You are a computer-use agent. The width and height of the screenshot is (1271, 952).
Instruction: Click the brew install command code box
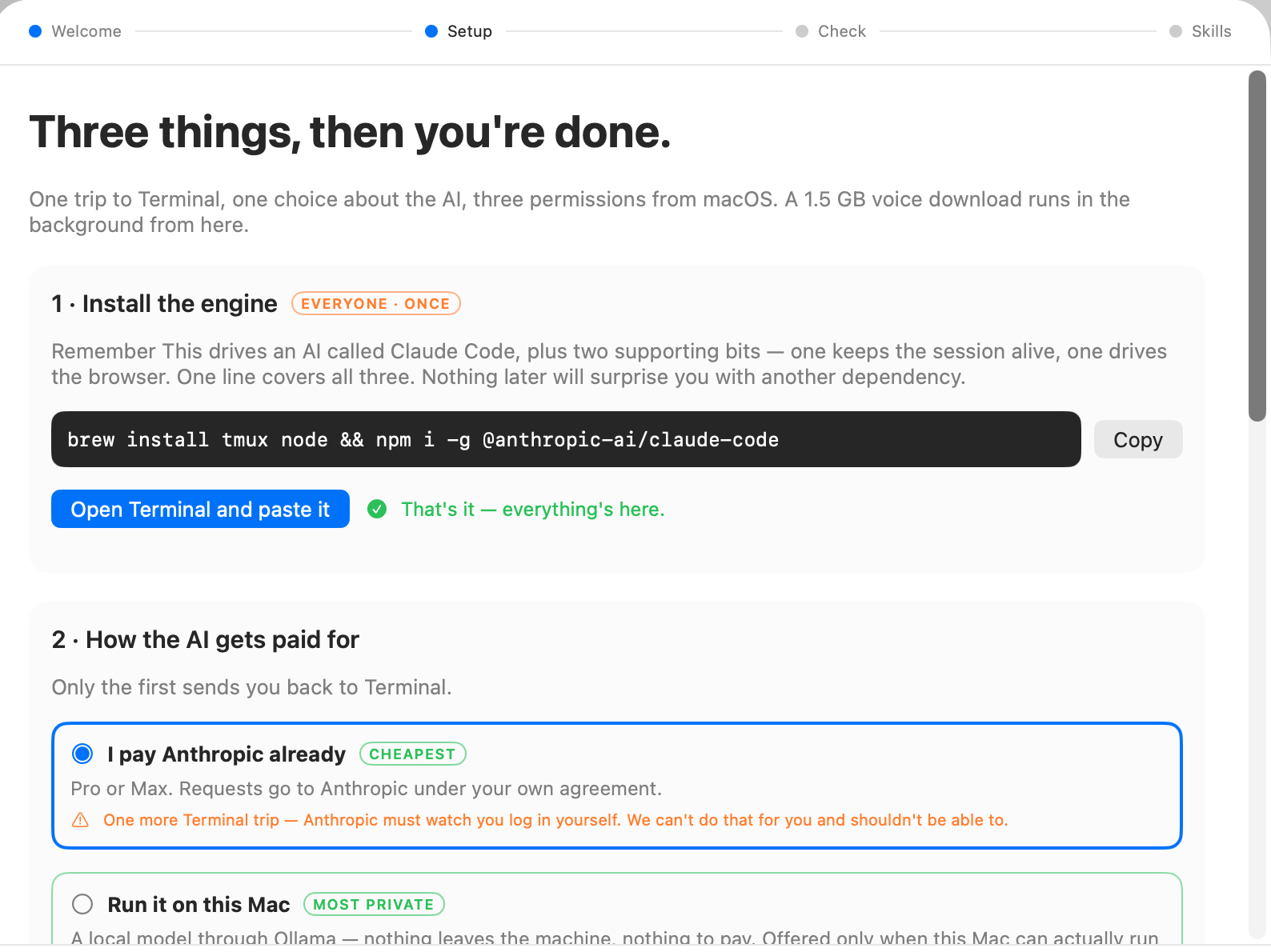(x=566, y=439)
